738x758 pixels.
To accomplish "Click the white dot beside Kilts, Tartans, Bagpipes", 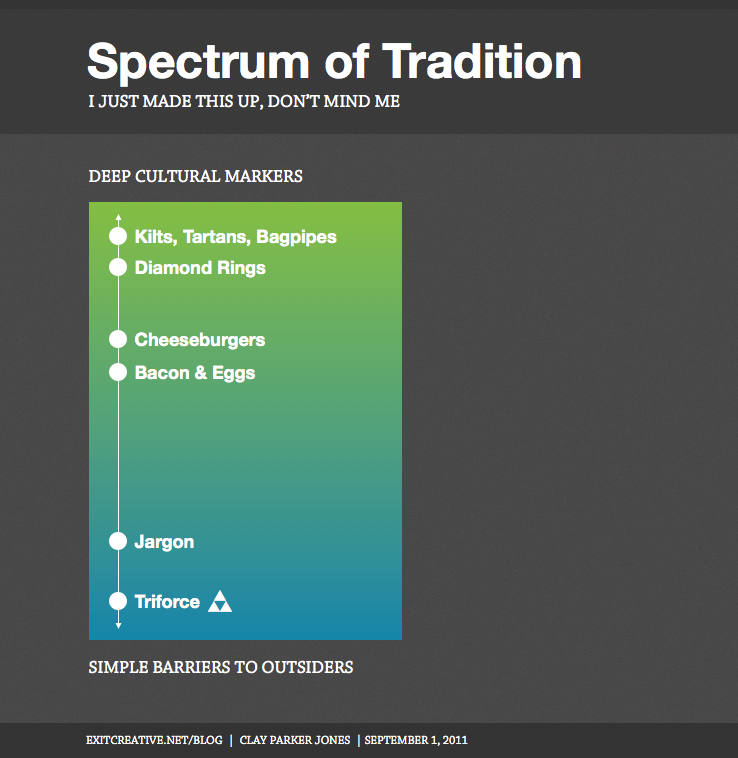I will 118,236.
